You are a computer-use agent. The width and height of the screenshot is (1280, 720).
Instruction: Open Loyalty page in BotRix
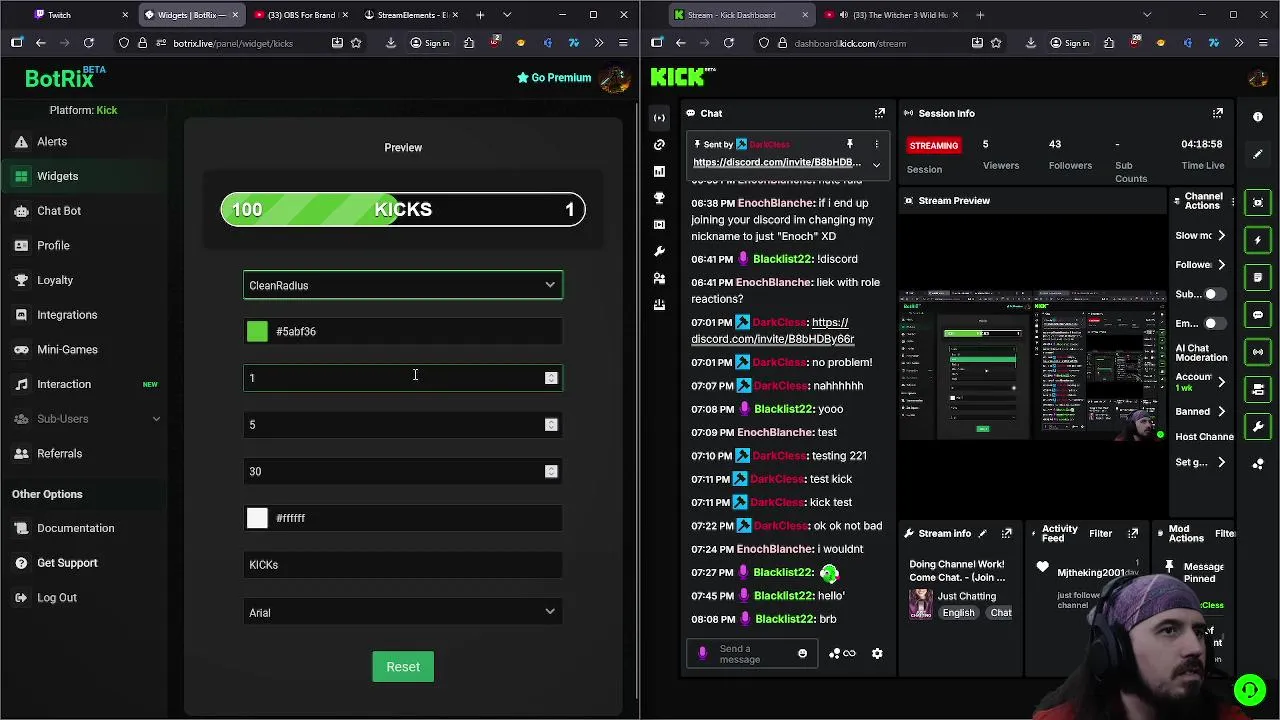coord(55,280)
